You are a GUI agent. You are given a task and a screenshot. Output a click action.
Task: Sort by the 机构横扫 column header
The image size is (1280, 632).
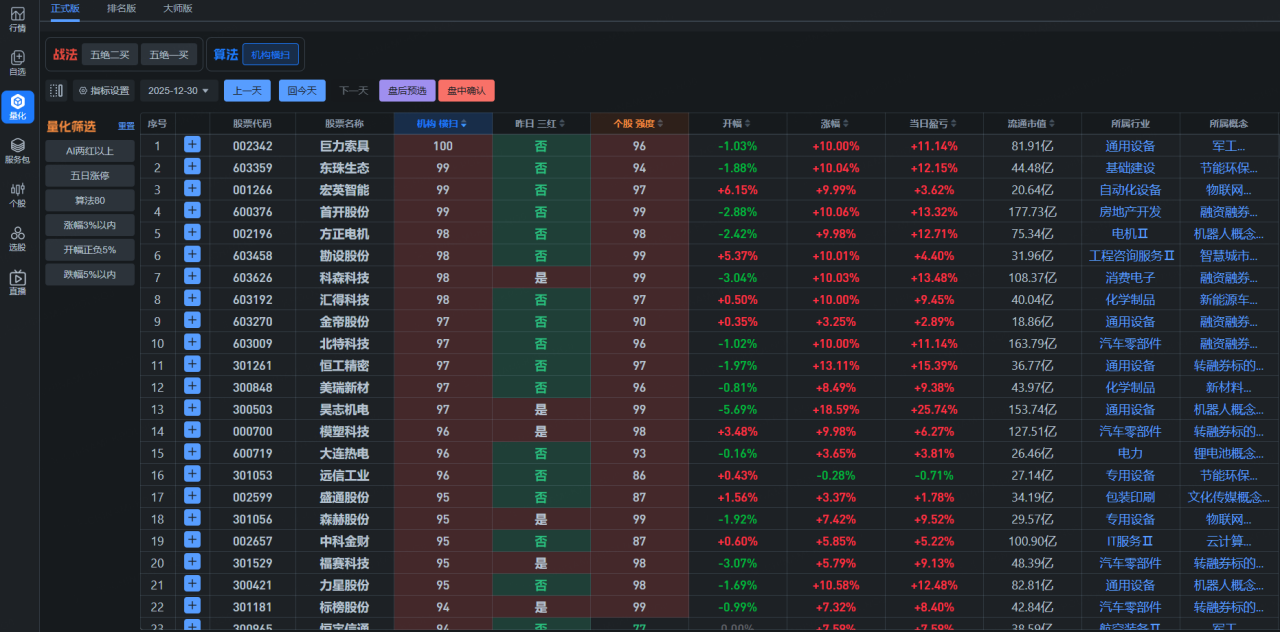(x=442, y=123)
